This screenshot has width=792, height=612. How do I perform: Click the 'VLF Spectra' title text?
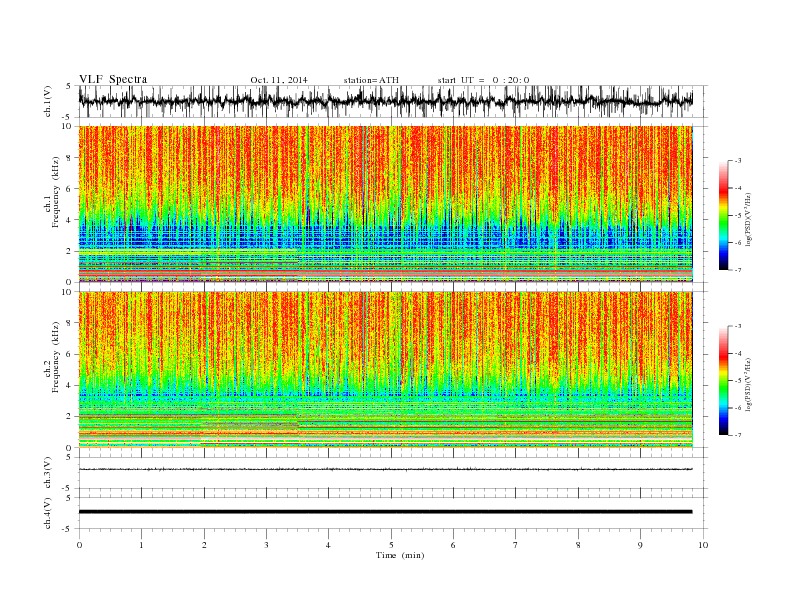coord(113,79)
